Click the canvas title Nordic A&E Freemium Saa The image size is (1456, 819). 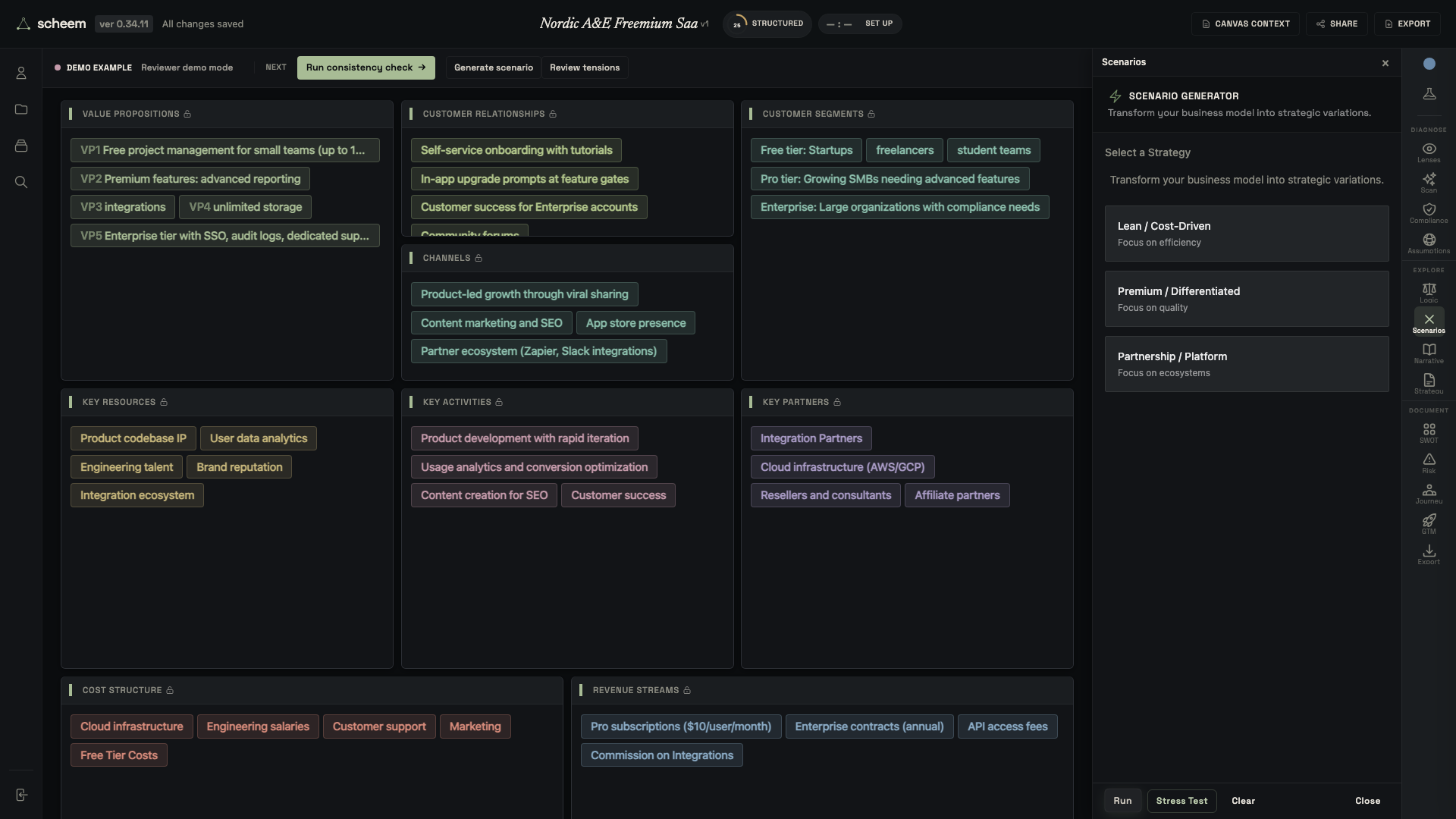pyautogui.click(x=618, y=24)
